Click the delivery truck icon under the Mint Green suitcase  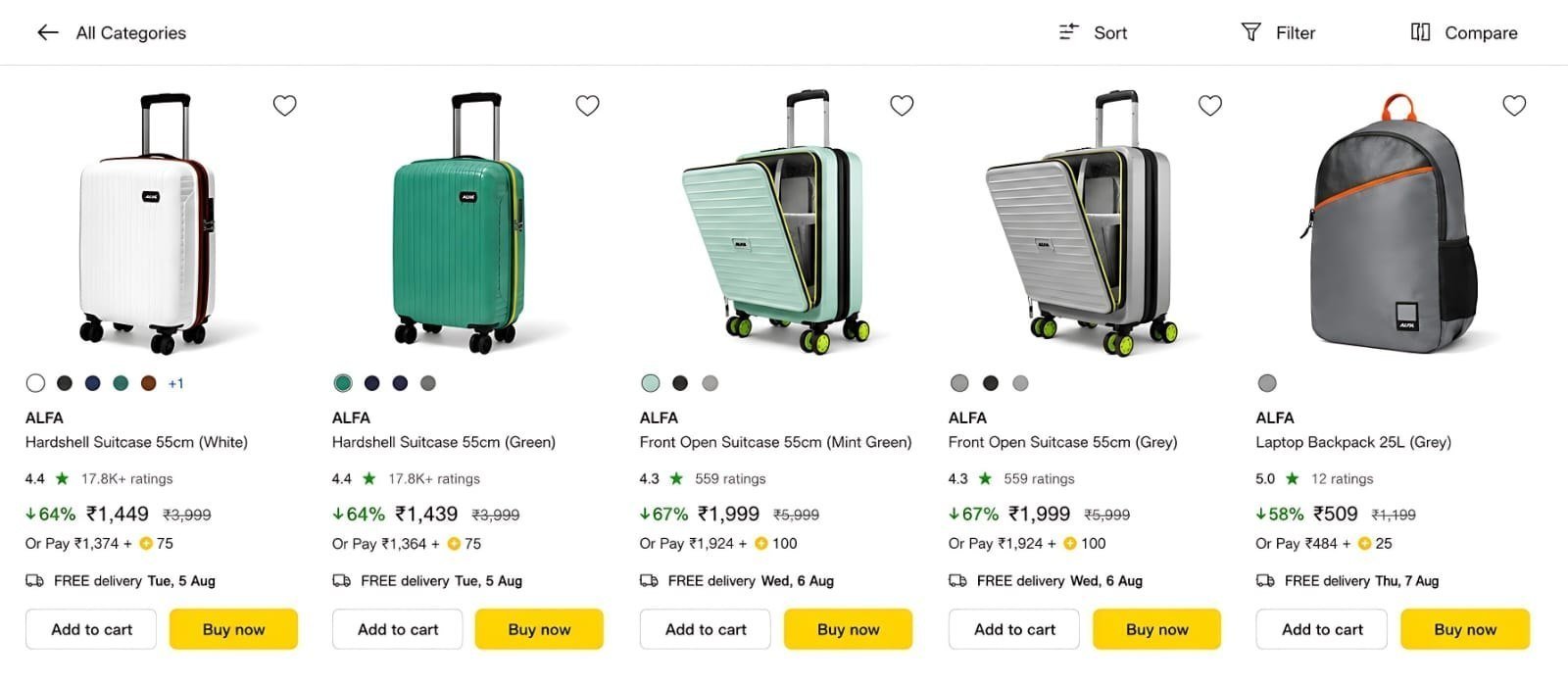649,580
